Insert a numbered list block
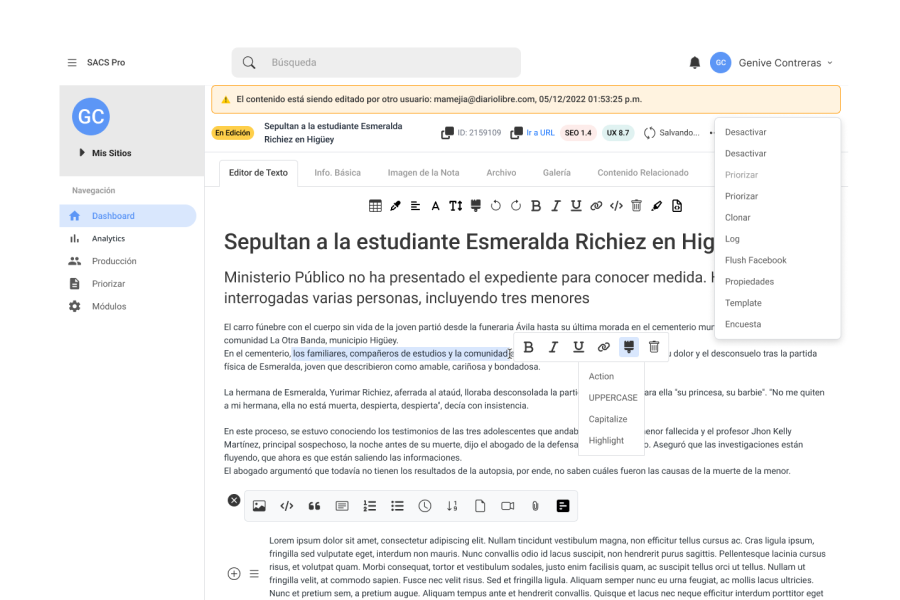 (370, 506)
